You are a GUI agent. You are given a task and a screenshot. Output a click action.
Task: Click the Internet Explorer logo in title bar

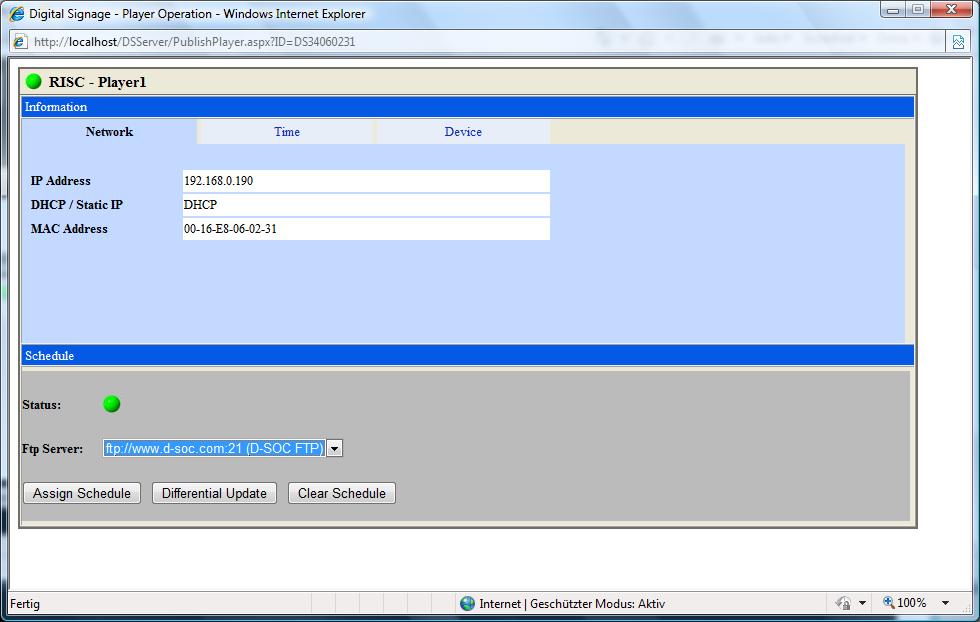point(17,14)
